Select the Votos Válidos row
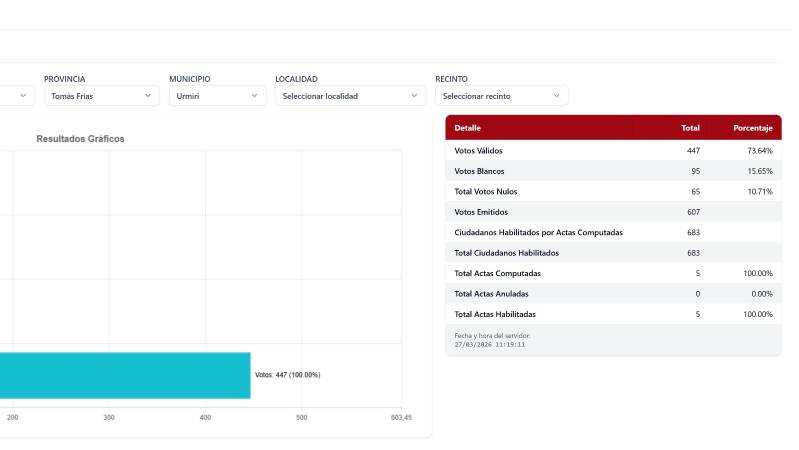Screen dimensions: 799x450 click(x=612, y=151)
